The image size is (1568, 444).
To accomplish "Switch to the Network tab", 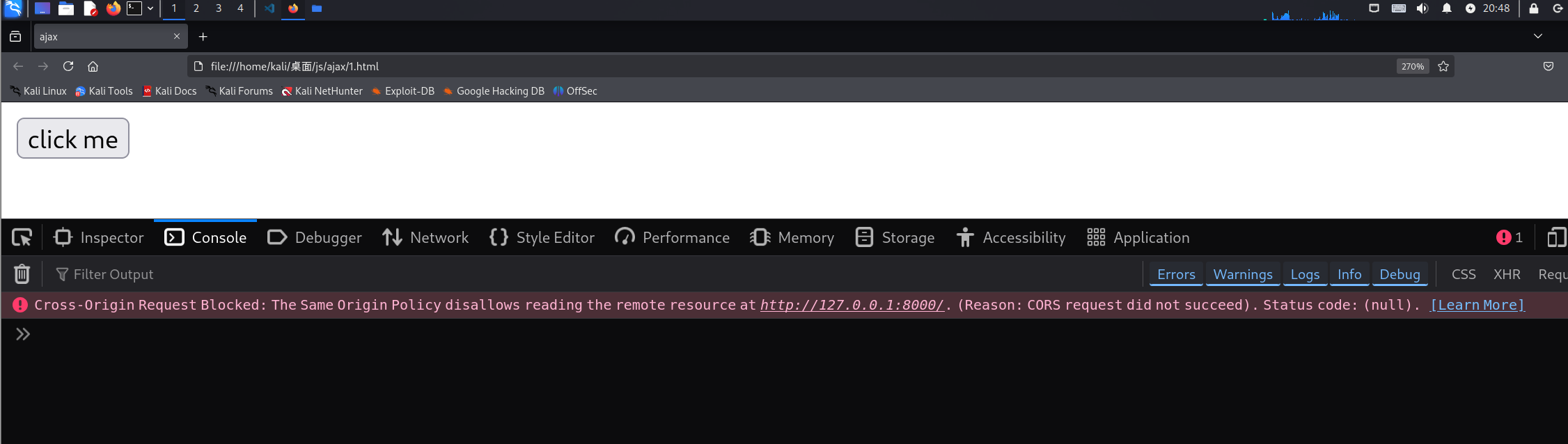I will click(425, 238).
